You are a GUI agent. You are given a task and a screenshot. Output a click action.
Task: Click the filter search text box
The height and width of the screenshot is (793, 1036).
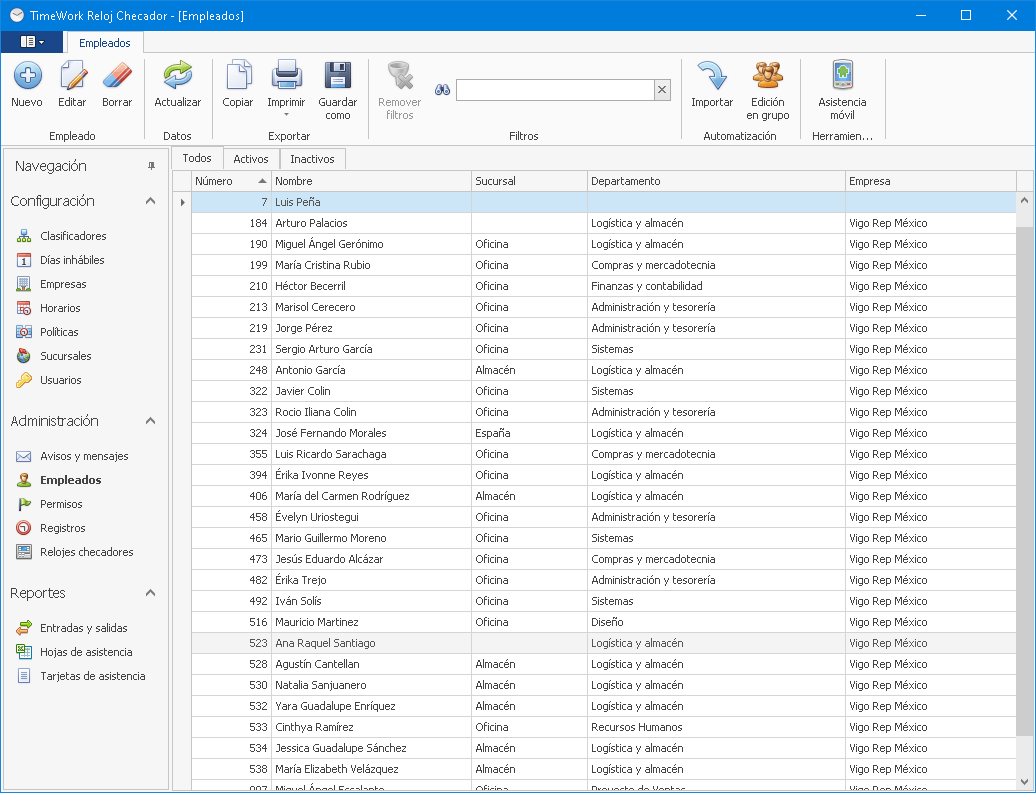pos(554,90)
